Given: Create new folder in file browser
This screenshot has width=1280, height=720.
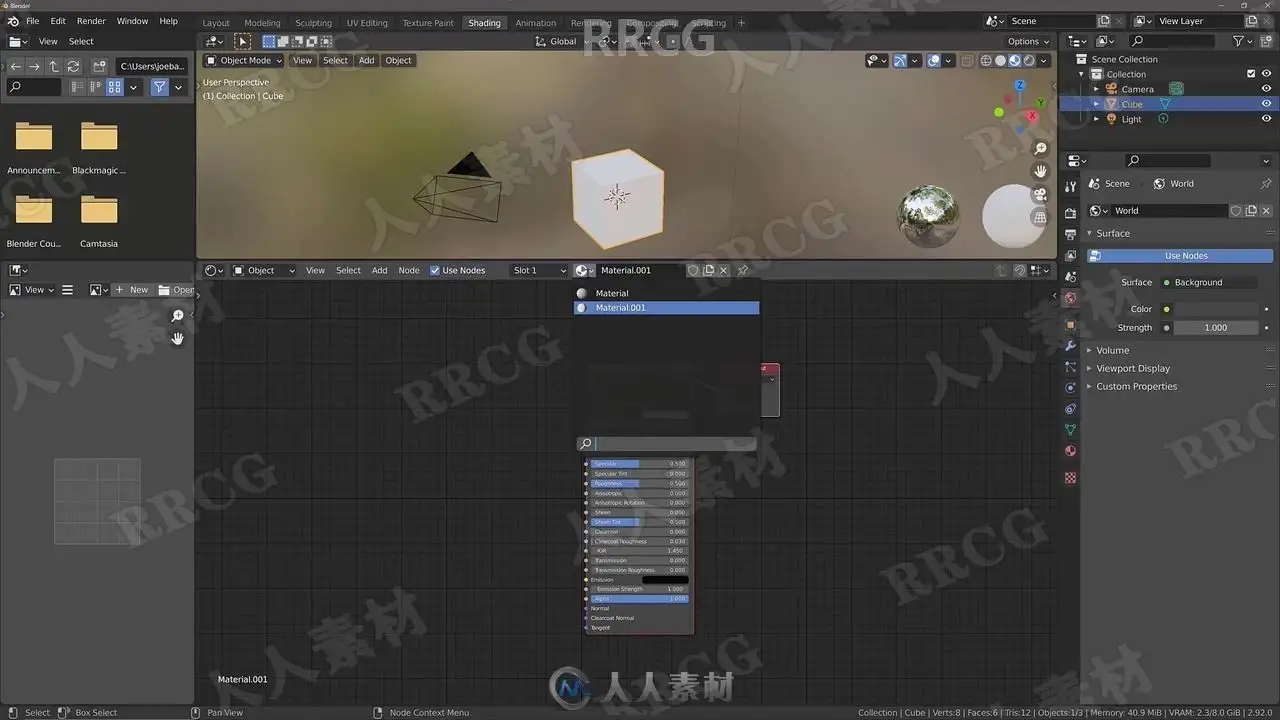Looking at the screenshot, I should pyautogui.click(x=99, y=66).
